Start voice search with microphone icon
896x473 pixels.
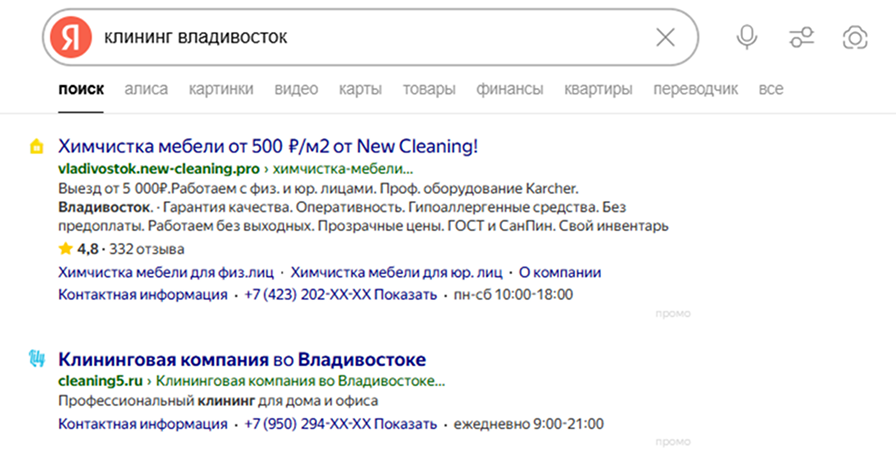point(746,38)
